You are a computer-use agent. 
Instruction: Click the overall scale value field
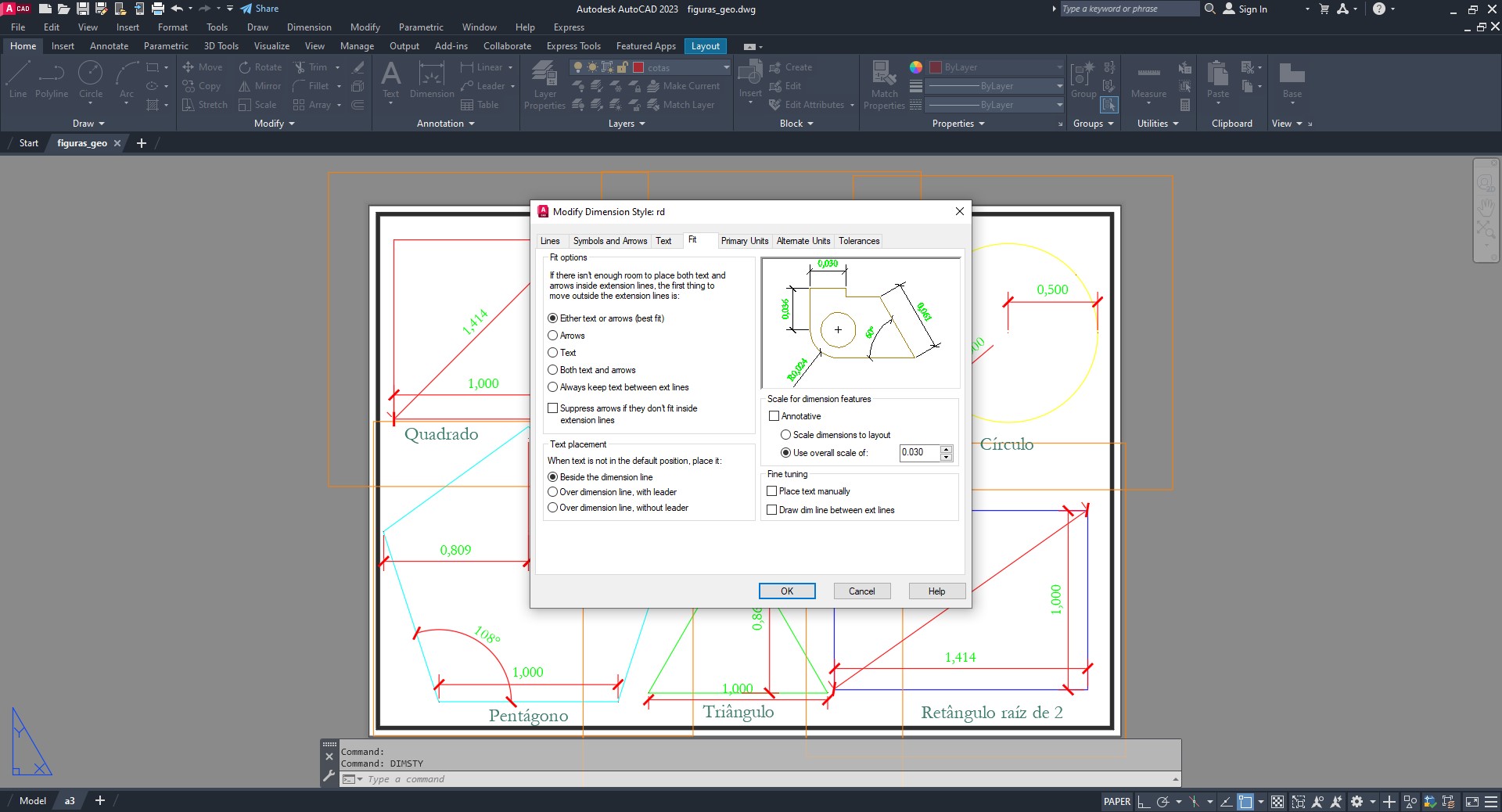[918, 452]
